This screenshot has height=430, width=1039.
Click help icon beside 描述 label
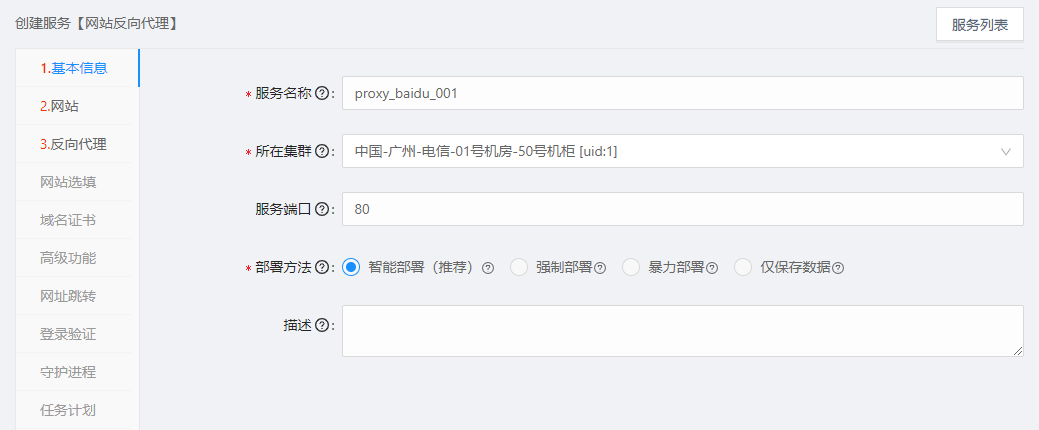(321, 325)
